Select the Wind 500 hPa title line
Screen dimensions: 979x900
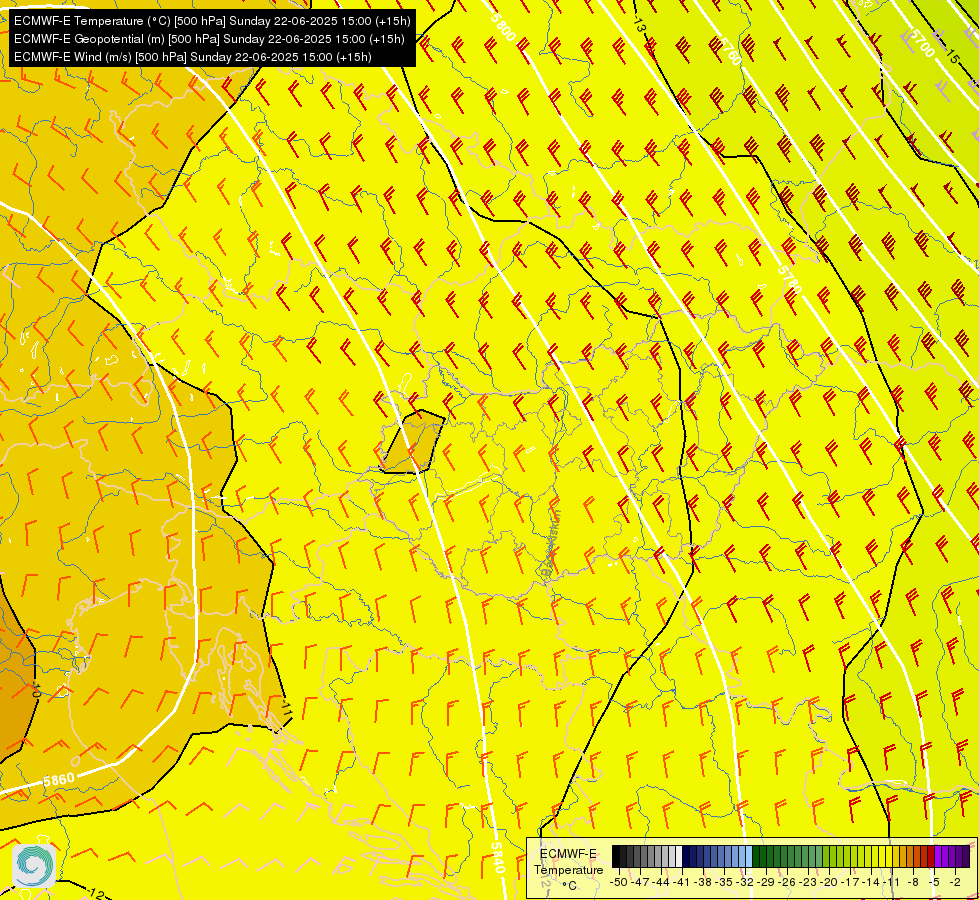[193, 57]
